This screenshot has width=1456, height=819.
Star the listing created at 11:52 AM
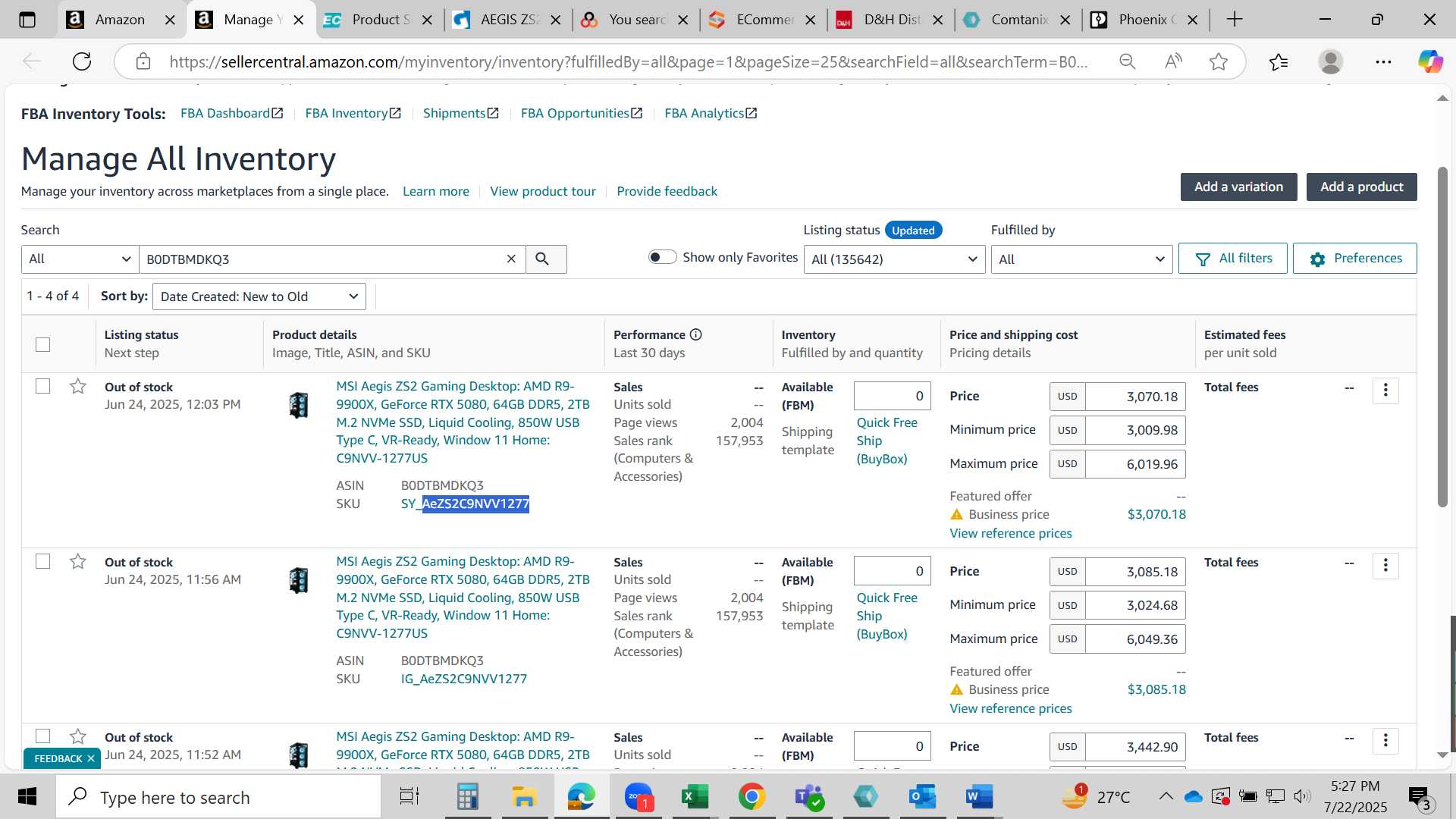point(77,737)
